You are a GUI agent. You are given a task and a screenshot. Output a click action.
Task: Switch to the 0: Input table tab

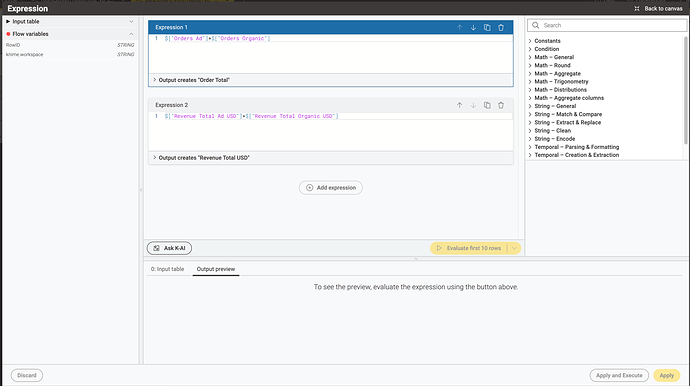click(167, 269)
